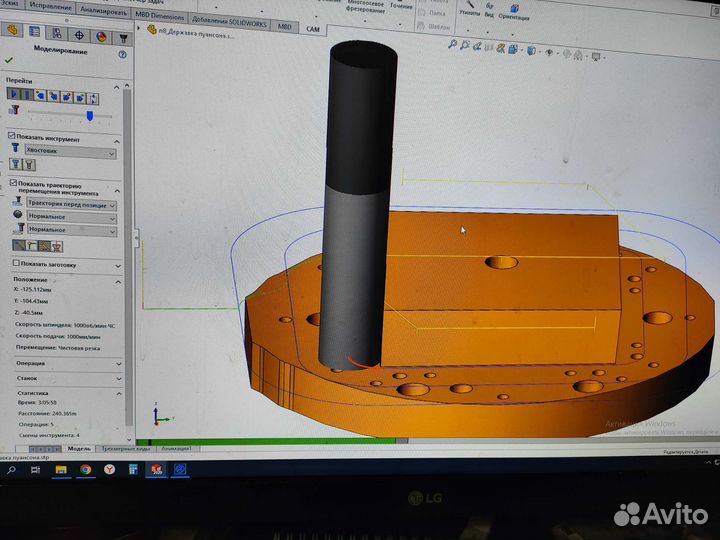Open the 'Хвостовик' tool display dropdown

(69, 153)
